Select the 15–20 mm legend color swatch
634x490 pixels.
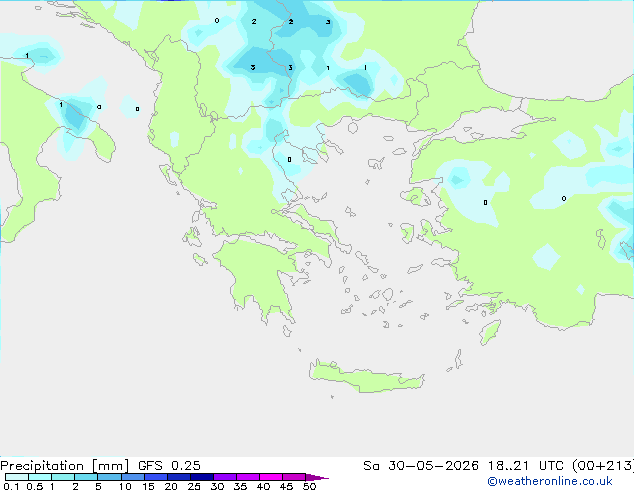click(x=156, y=477)
